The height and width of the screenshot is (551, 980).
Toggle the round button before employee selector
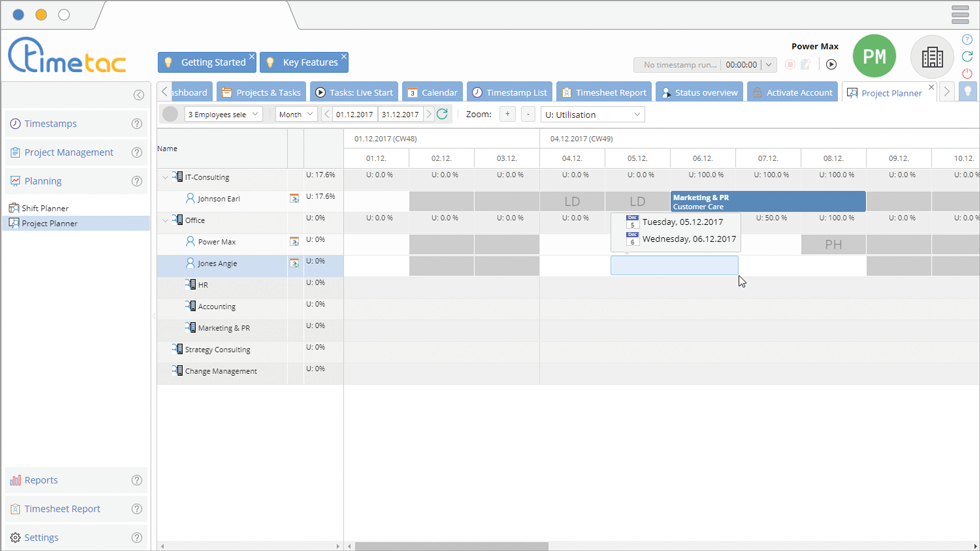[x=170, y=115]
